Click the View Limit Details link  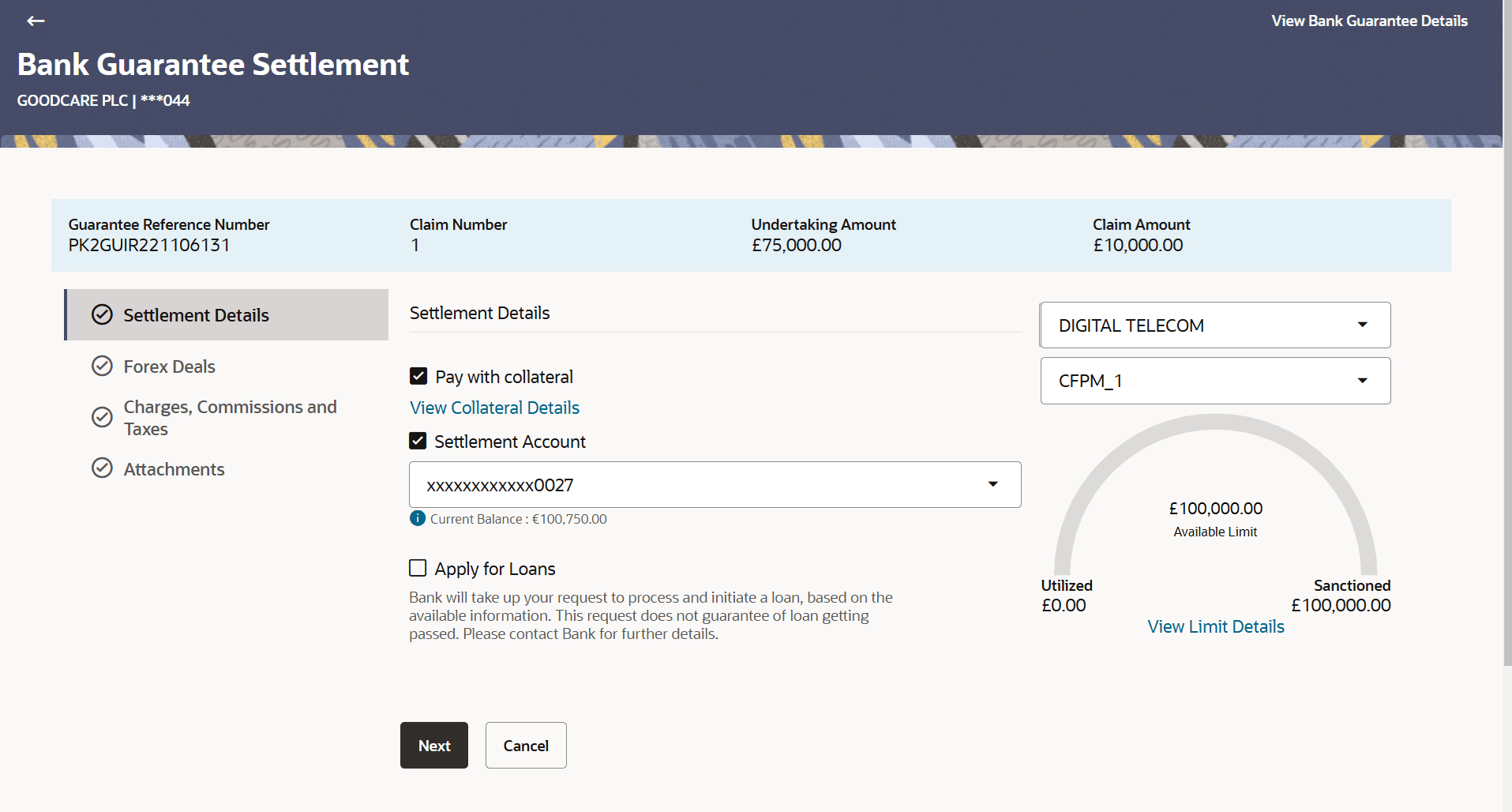click(x=1214, y=626)
